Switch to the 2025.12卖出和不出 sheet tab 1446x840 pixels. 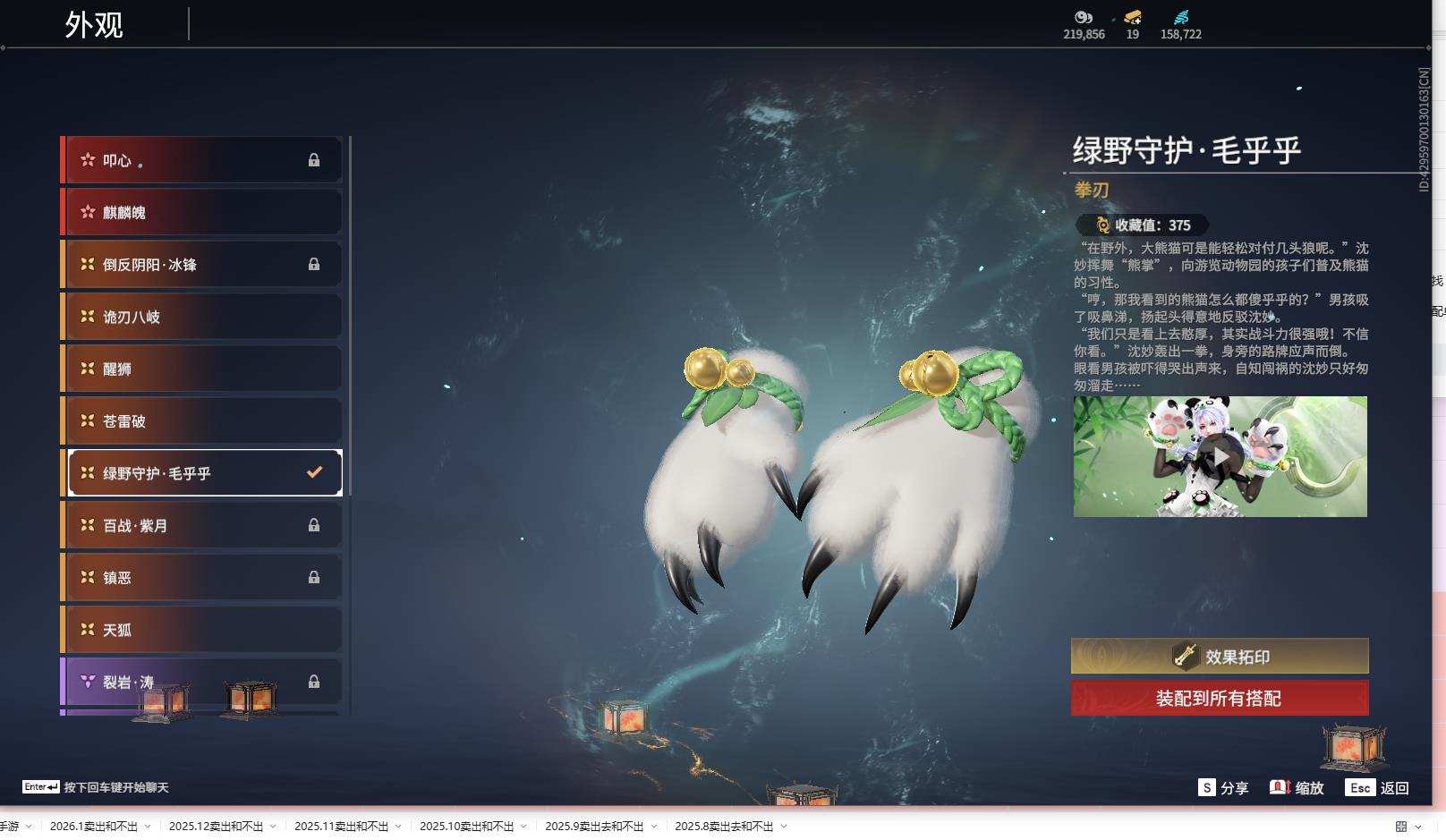[x=217, y=827]
